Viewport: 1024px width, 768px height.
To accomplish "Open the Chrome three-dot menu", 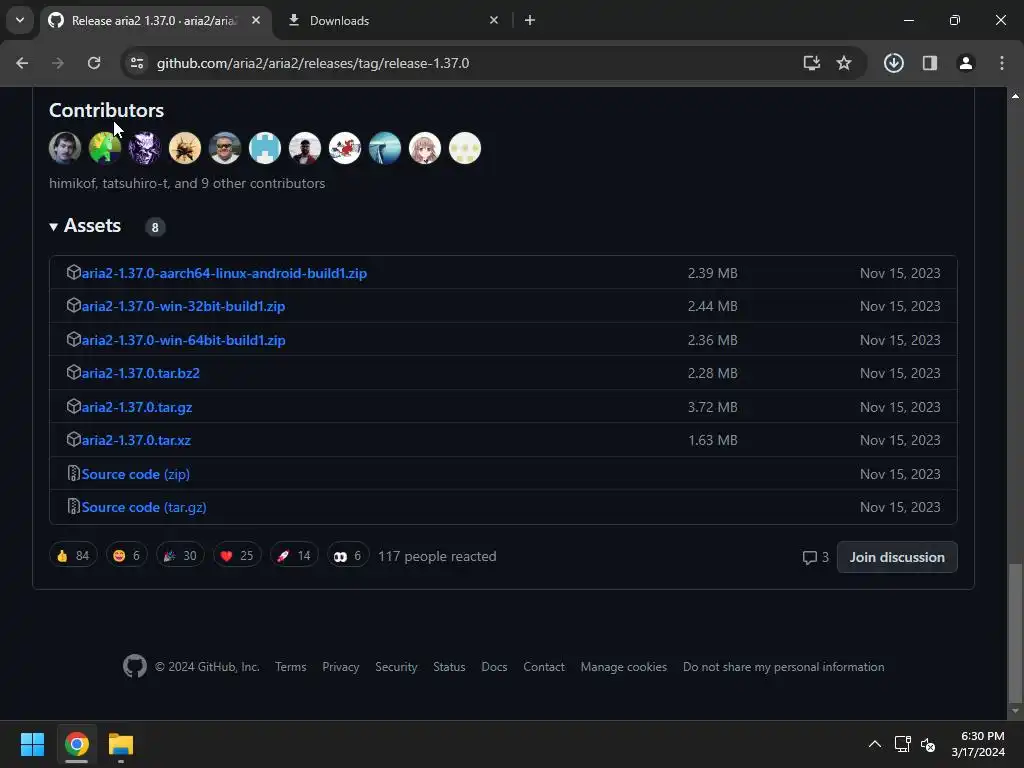I will [x=1002, y=63].
